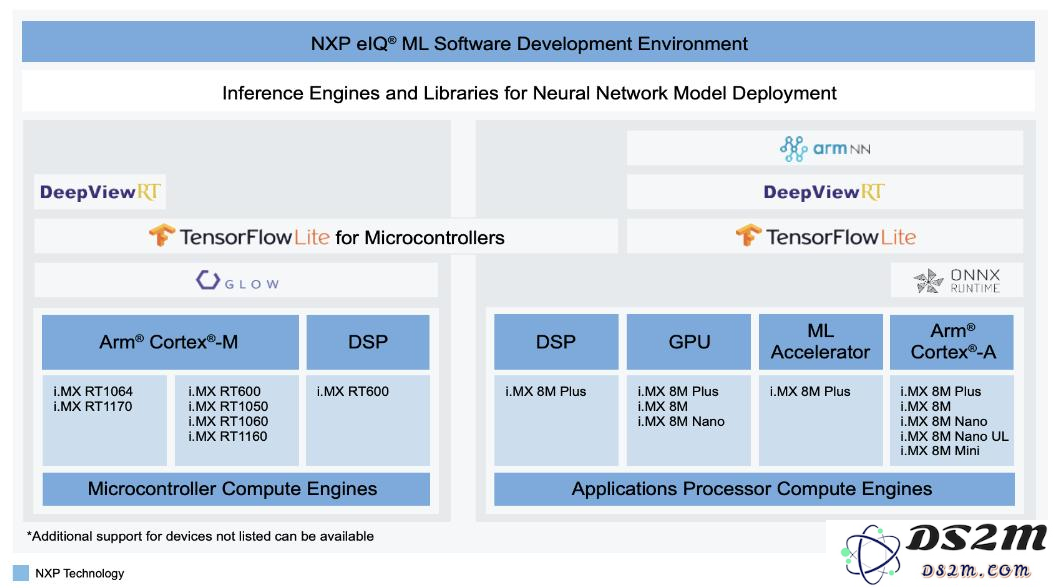Select the Arm Cortex-M block
Image resolution: width=1064 pixels, height=588 pixels.
coord(170,342)
